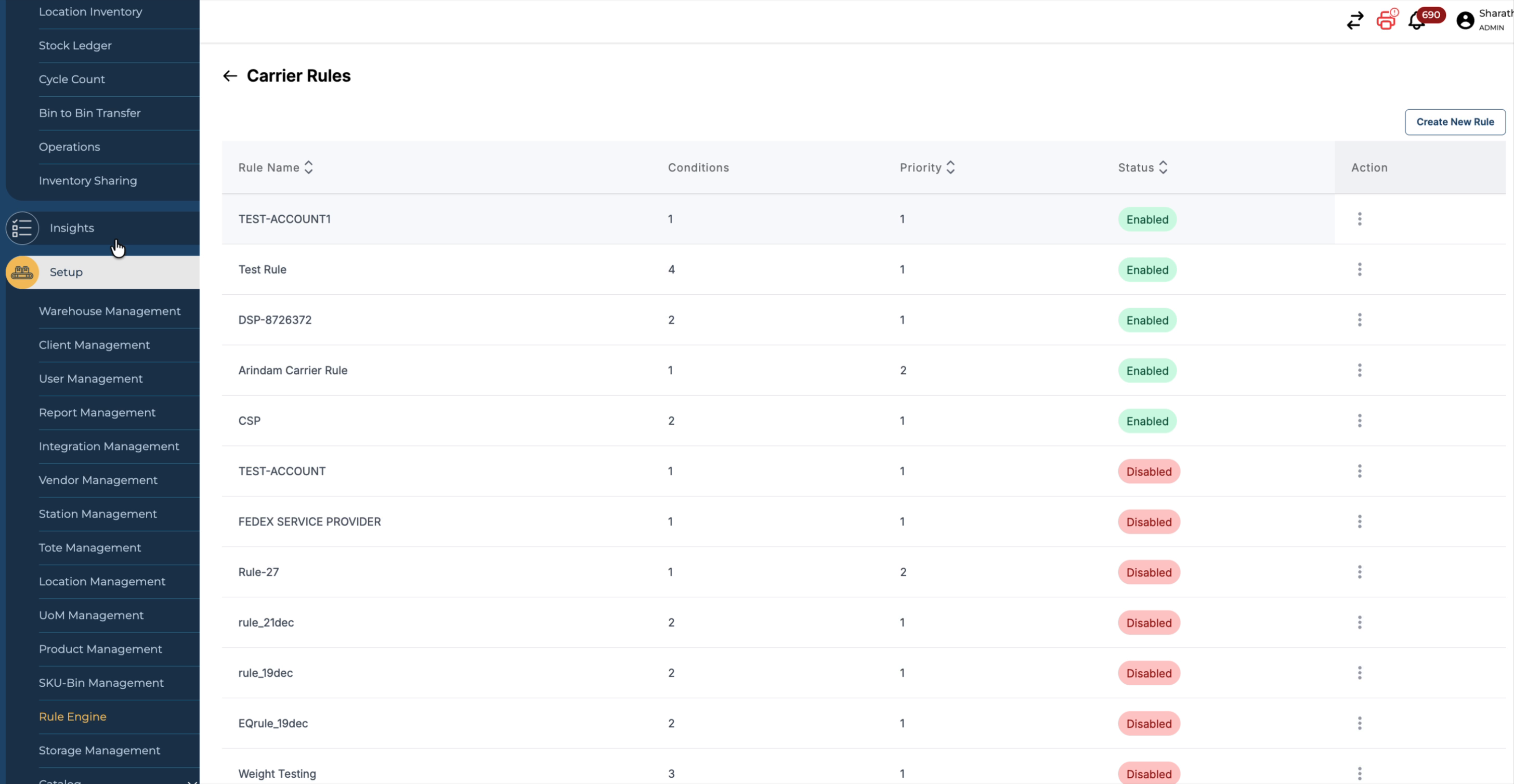Click Enabled badge in Test Rule row
Image resolution: width=1514 pixels, height=784 pixels.
(x=1147, y=270)
